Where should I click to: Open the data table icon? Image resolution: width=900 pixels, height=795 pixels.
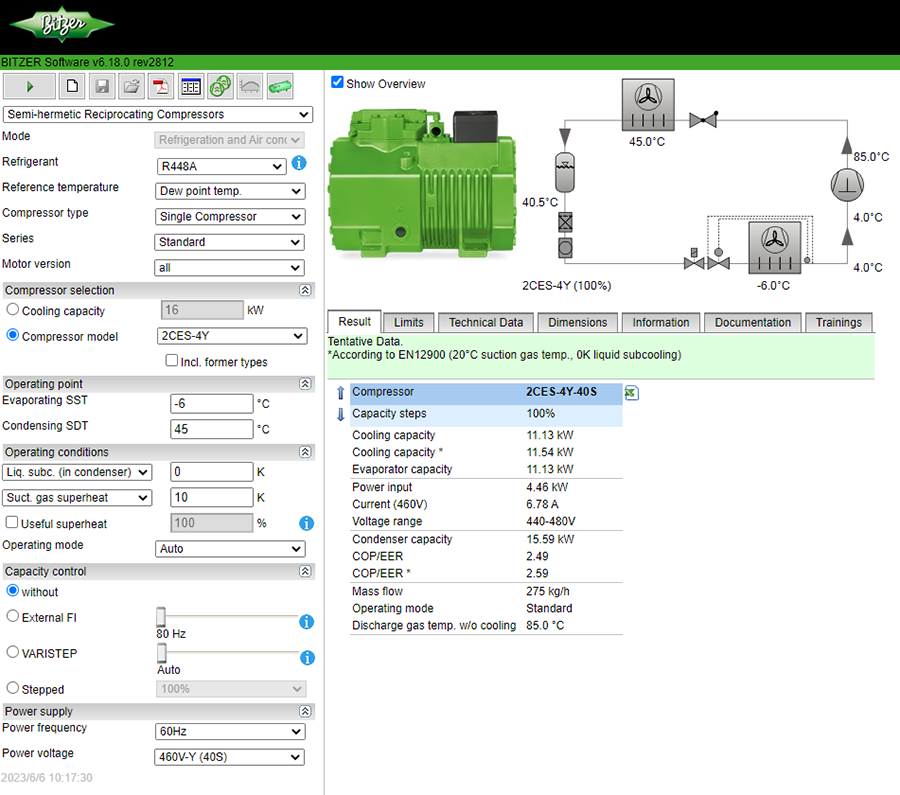(x=191, y=87)
